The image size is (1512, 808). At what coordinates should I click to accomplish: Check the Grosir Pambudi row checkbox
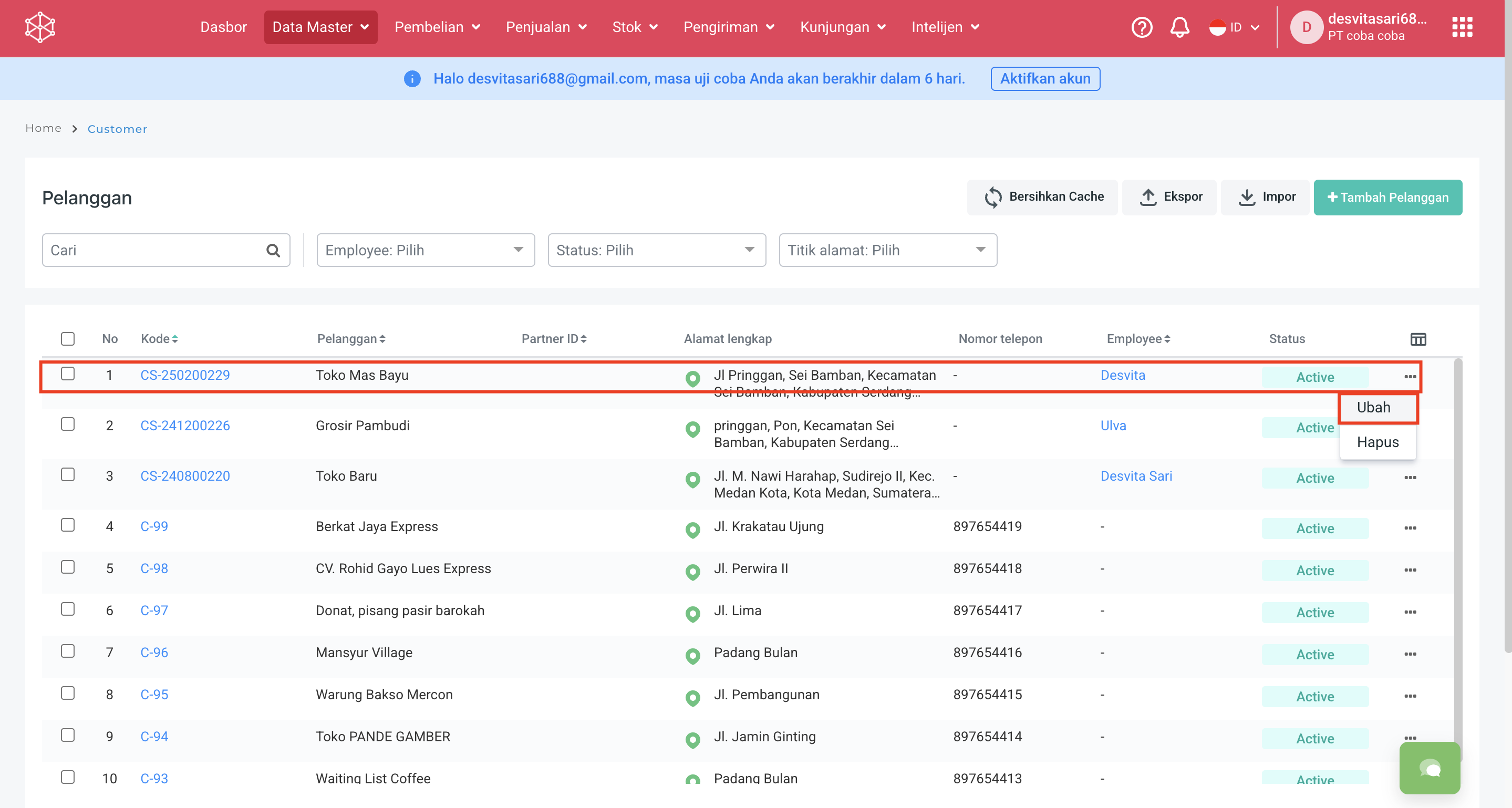point(67,424)
